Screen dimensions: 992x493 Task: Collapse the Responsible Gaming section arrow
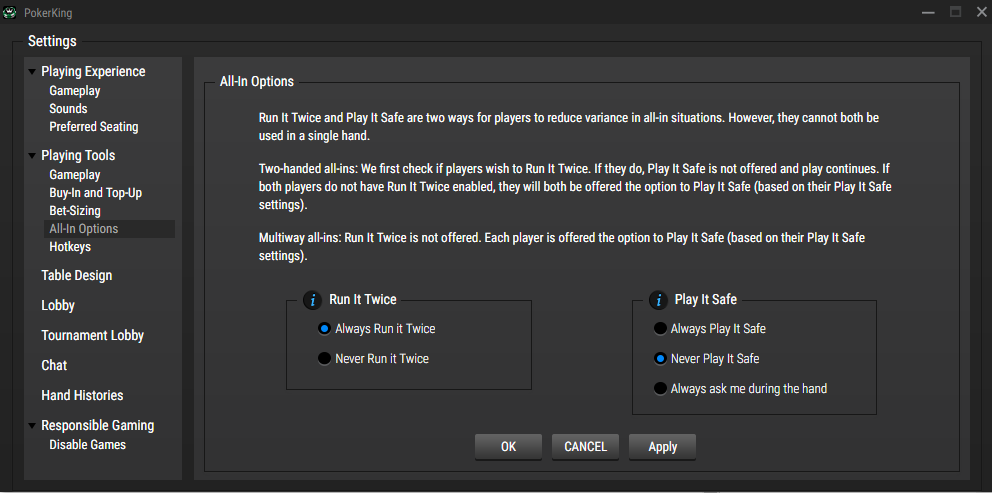tap(33, 426)
